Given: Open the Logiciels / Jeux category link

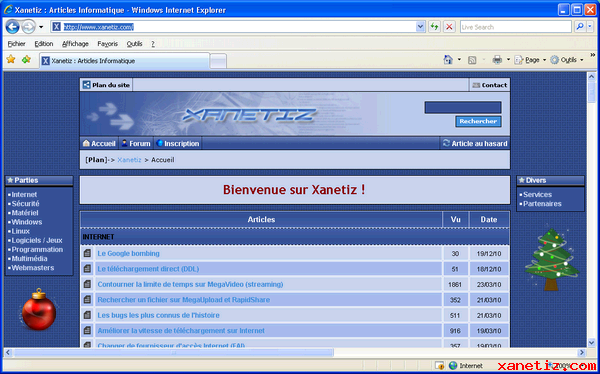Looking at the screenshot, I should point(37,240).
